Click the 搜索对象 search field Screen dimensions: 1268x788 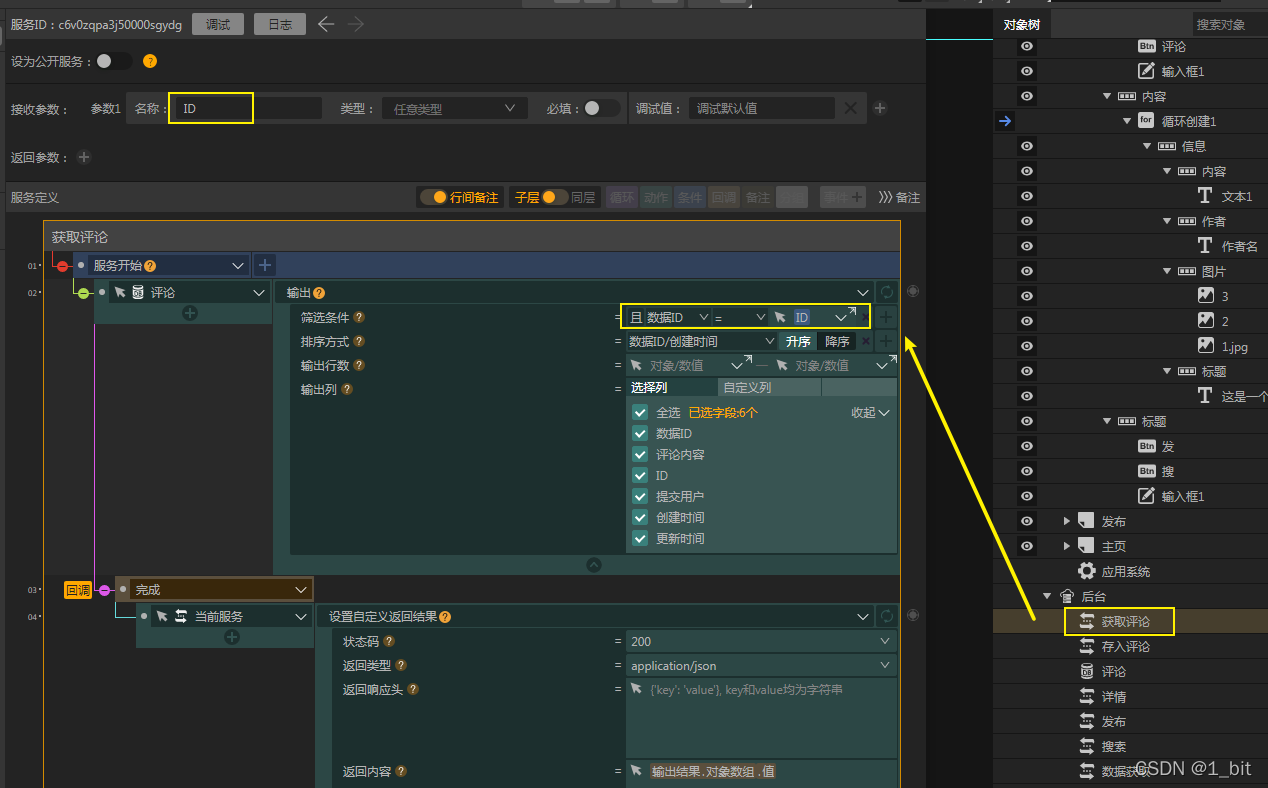pyautogui.click(x=1229, y=24)
